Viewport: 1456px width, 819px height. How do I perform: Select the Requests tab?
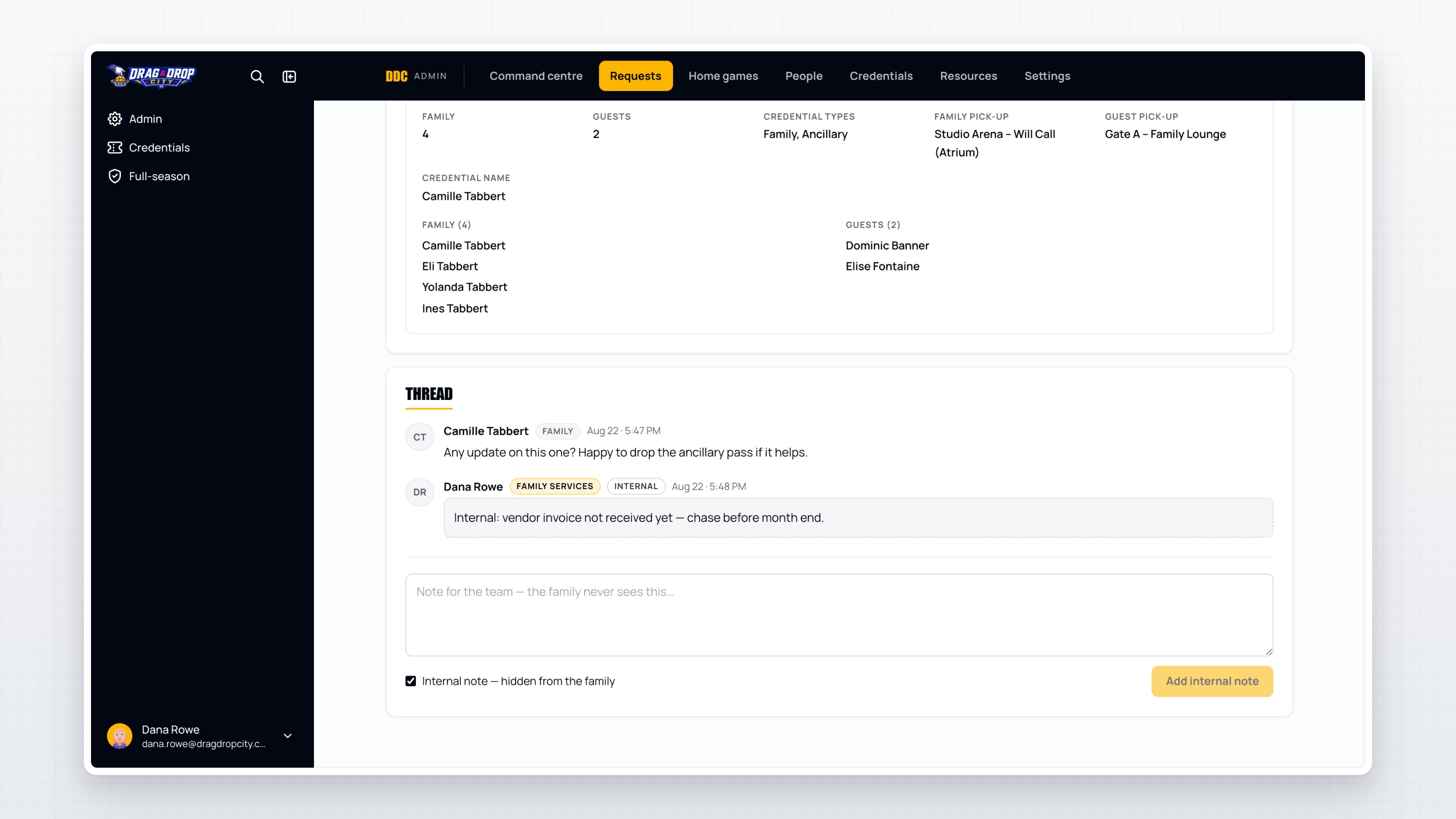click(x=635, y=76)
